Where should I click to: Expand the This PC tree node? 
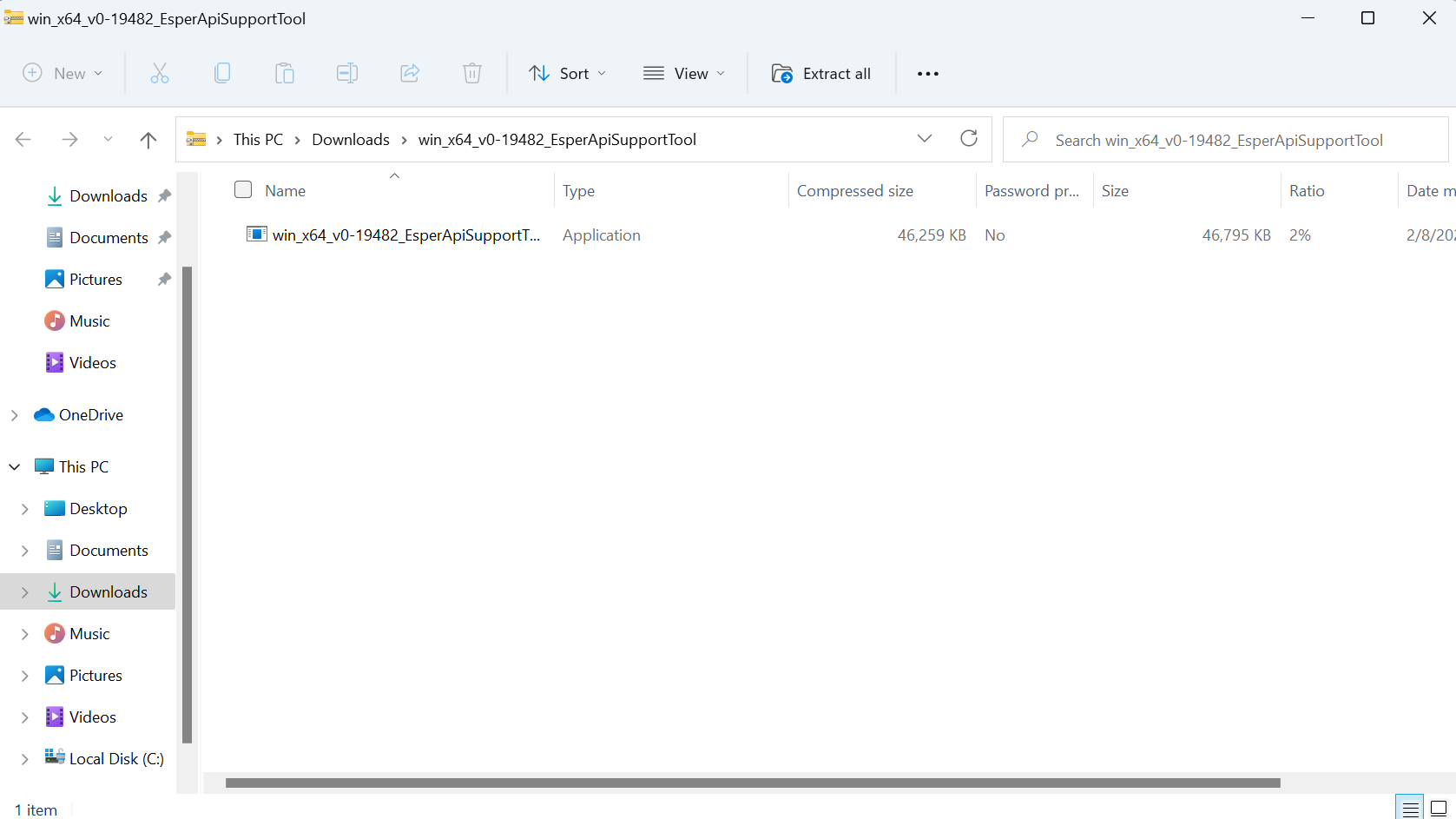pos(14,466)
